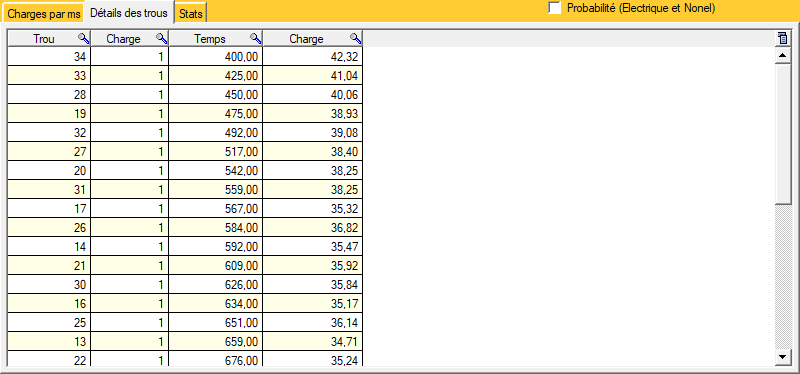Select cell with hole number 31
Viewport: 800px width, 374px height.
(49, 189)
